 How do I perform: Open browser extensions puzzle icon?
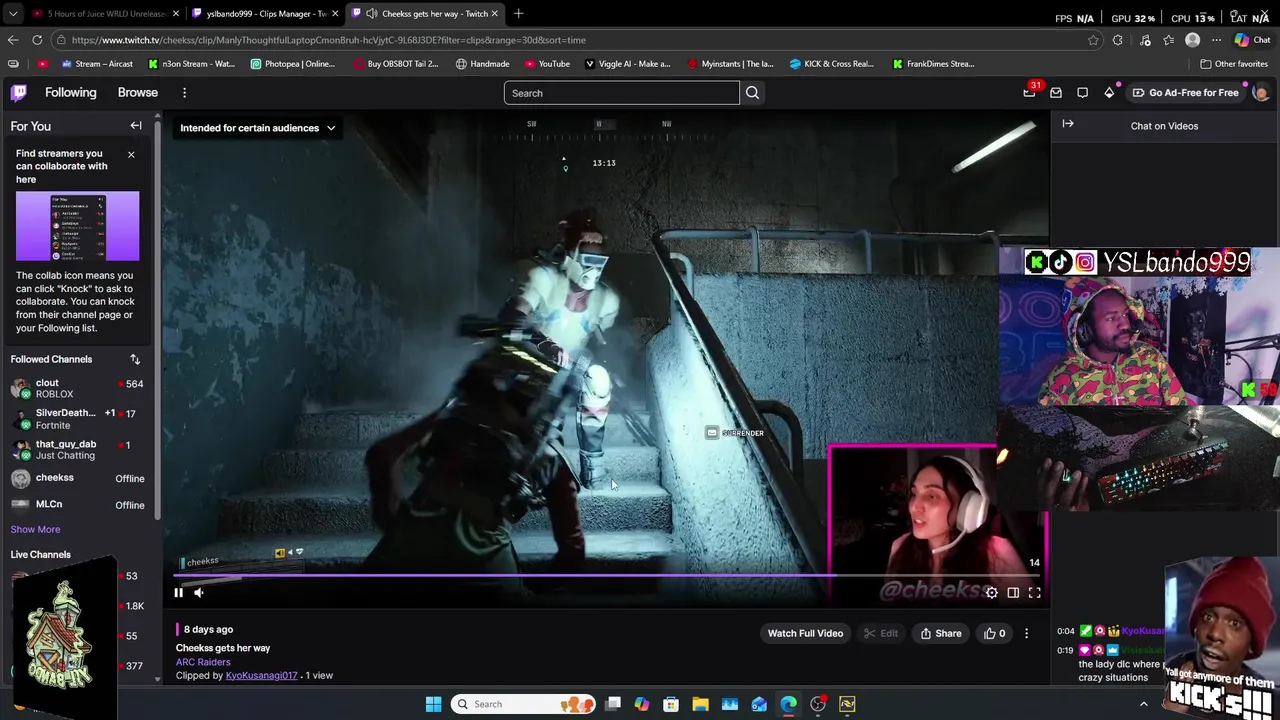(1118, 40)
